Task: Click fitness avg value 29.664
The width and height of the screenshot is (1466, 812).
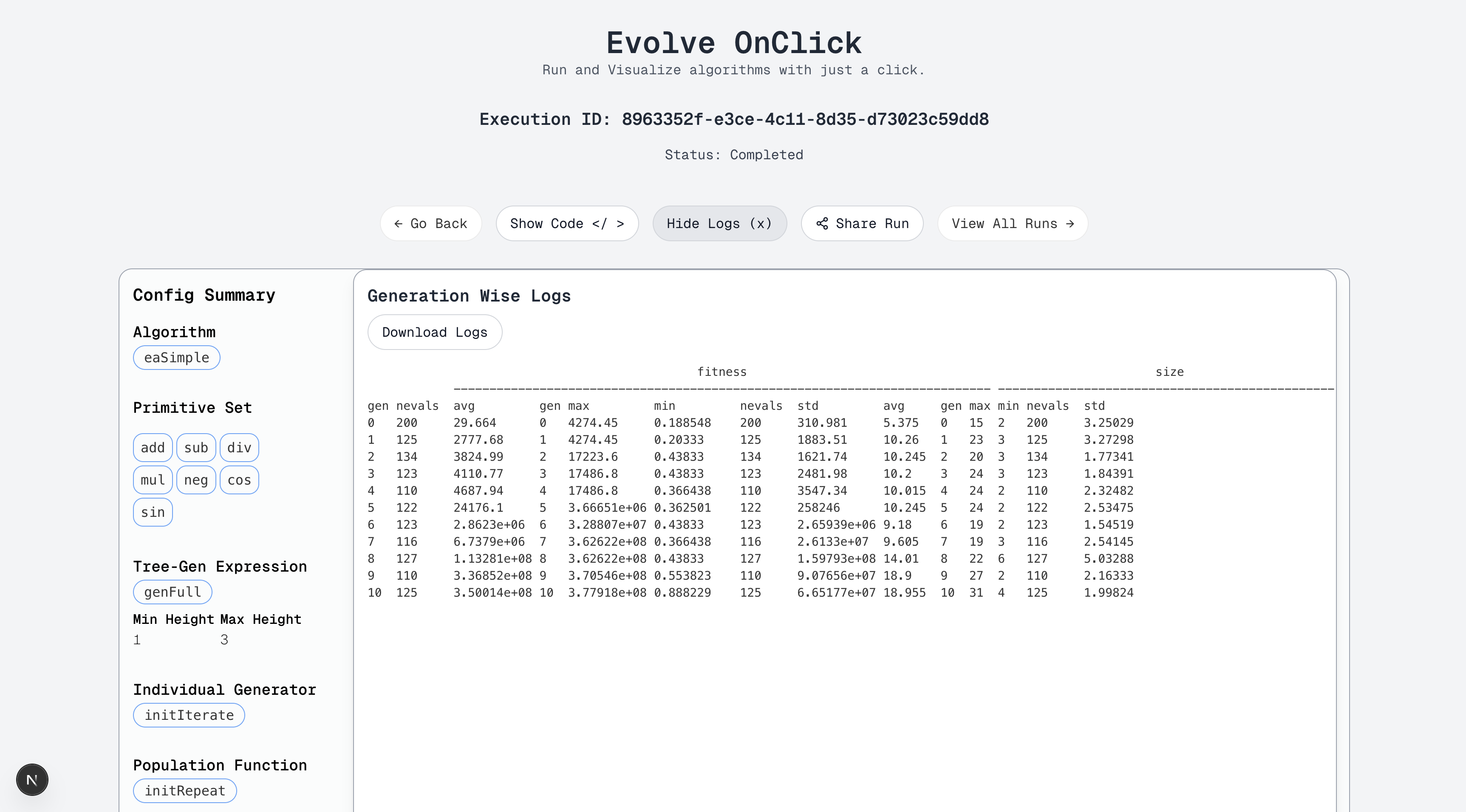Action: point(475,423)
